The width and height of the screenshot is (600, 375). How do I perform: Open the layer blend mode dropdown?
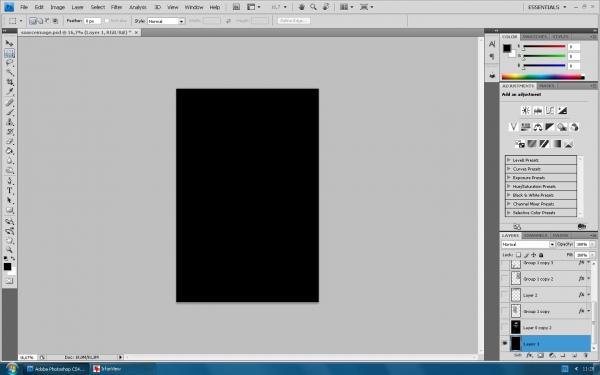pyautogui.click(x=528, y=244)
